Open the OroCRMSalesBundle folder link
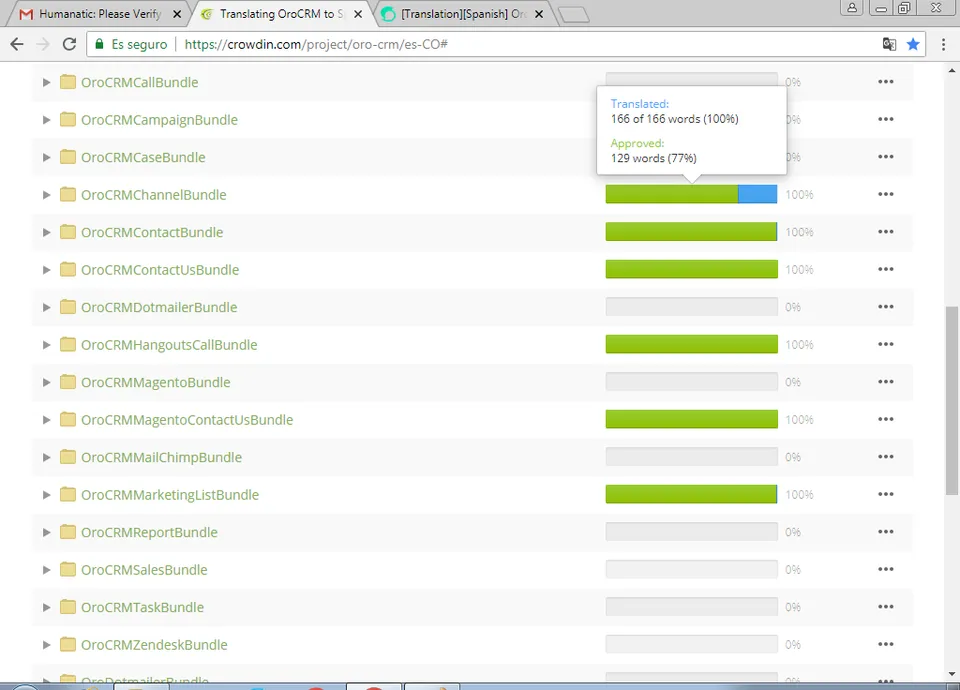Viewport: 960px width, 690px height. [x=144, y=570]
